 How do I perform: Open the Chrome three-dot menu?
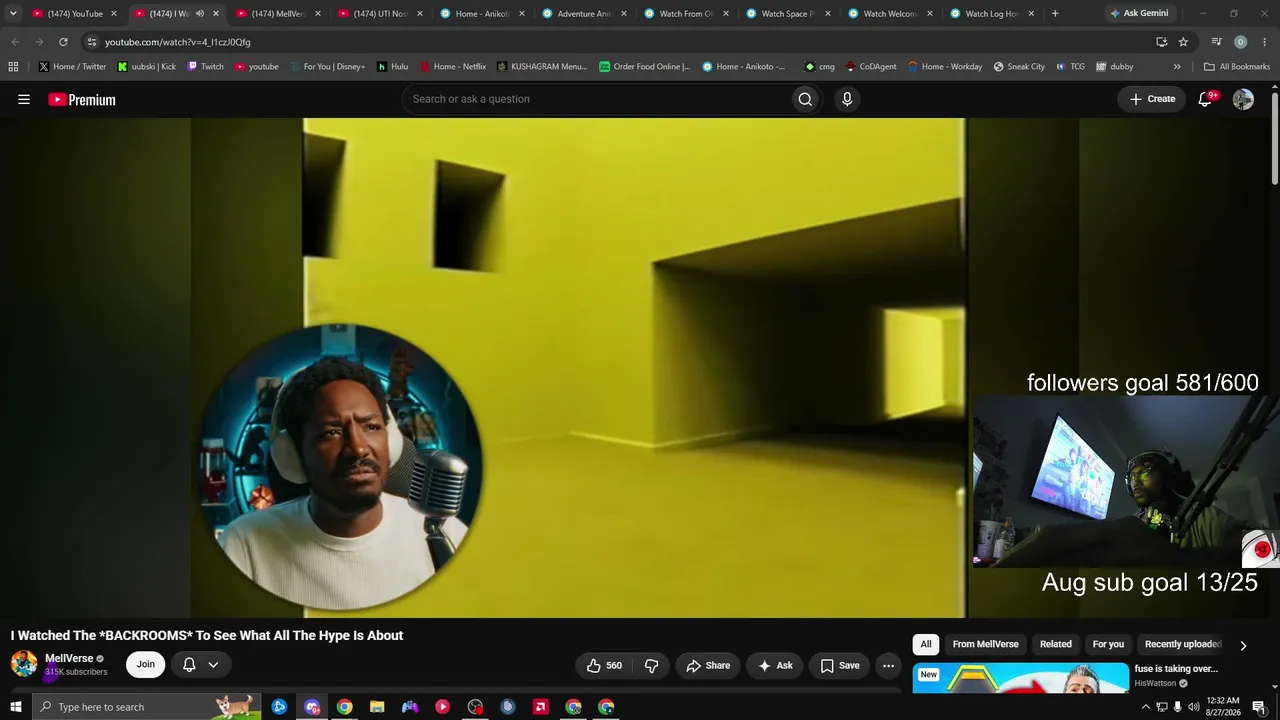click(1264, 42)
